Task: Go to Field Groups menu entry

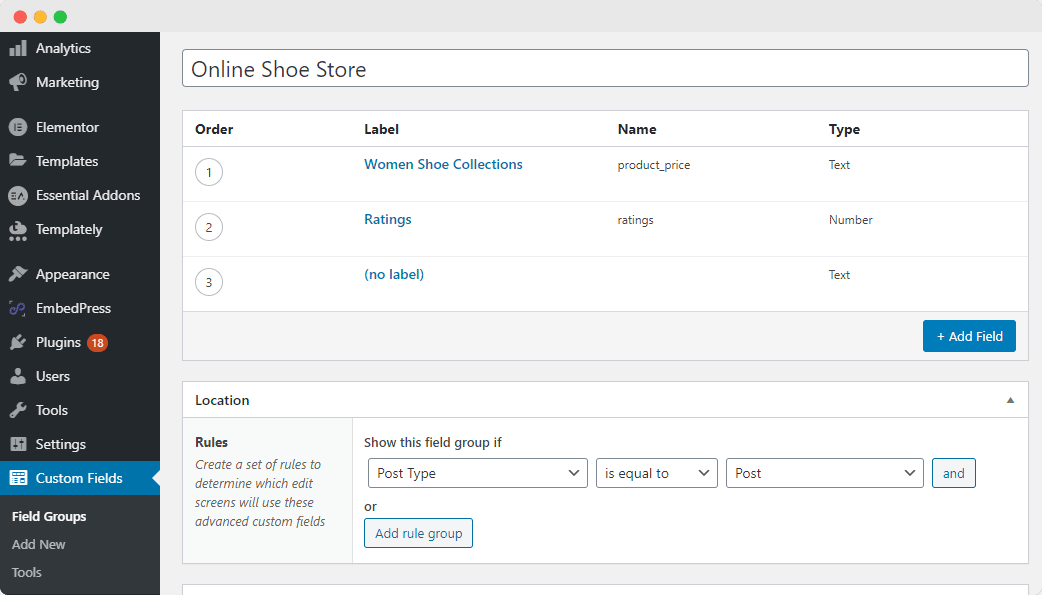Action: point(47,516)
